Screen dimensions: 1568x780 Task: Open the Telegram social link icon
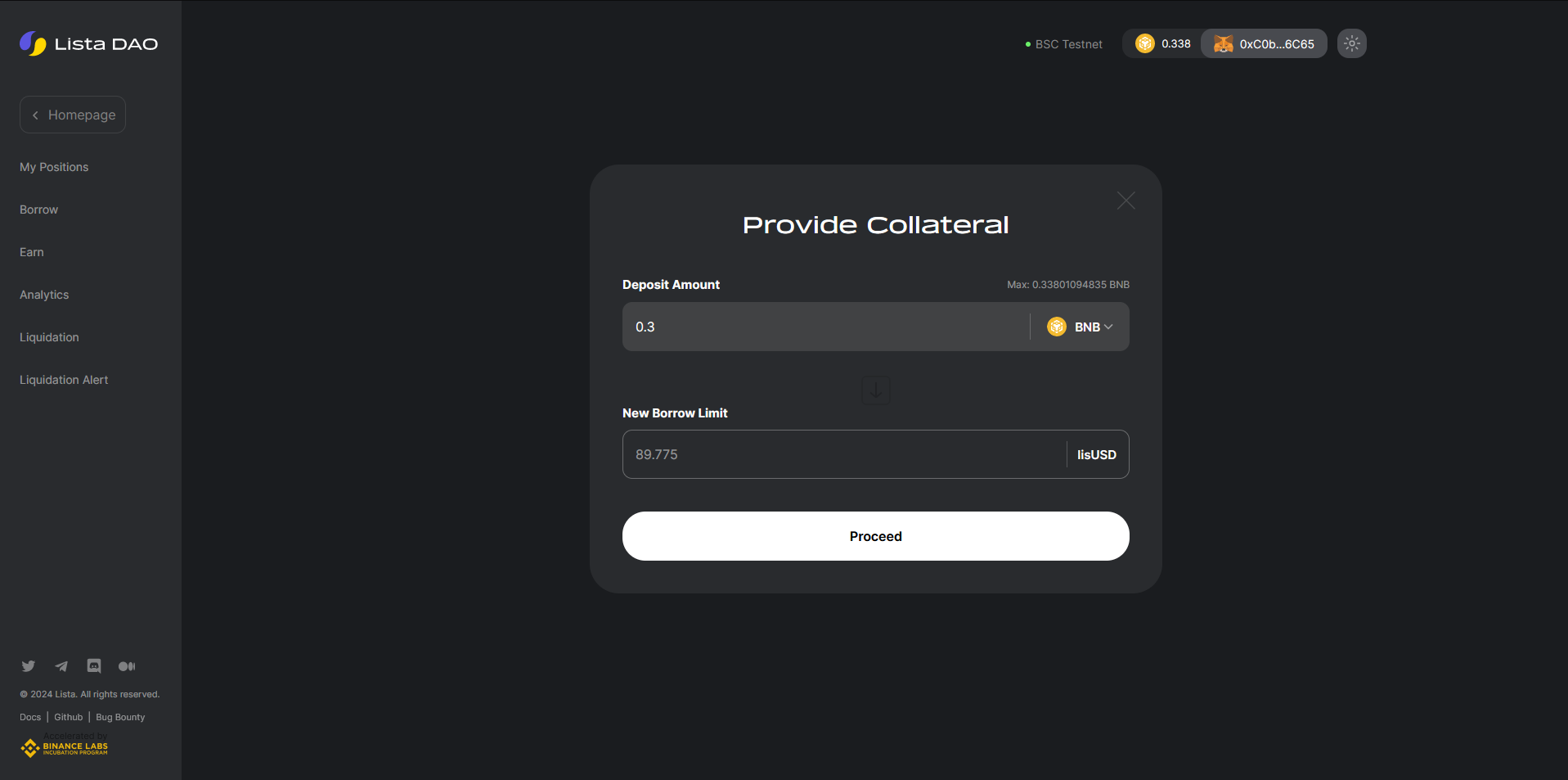tap(61, 666)
